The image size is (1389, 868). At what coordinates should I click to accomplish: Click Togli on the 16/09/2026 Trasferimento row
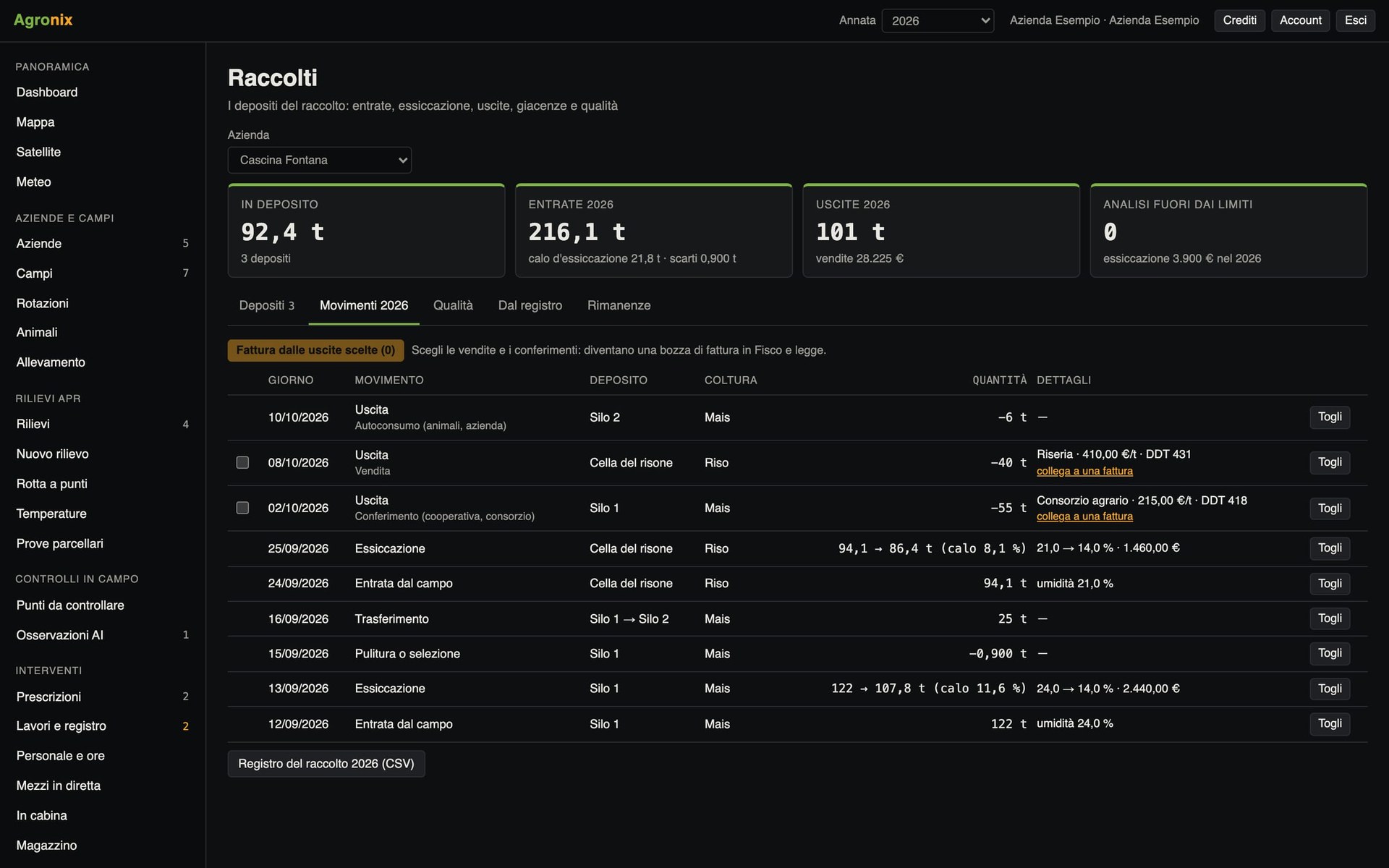point(1330,618)
